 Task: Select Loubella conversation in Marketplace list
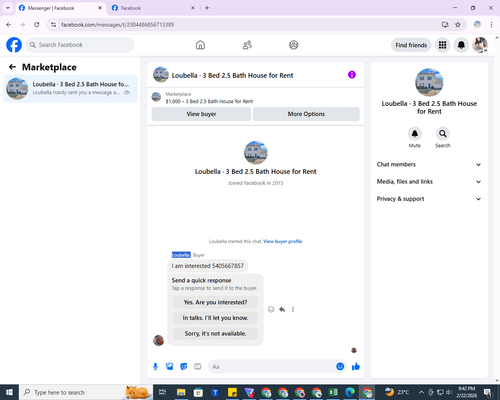(x=70, y=88)
